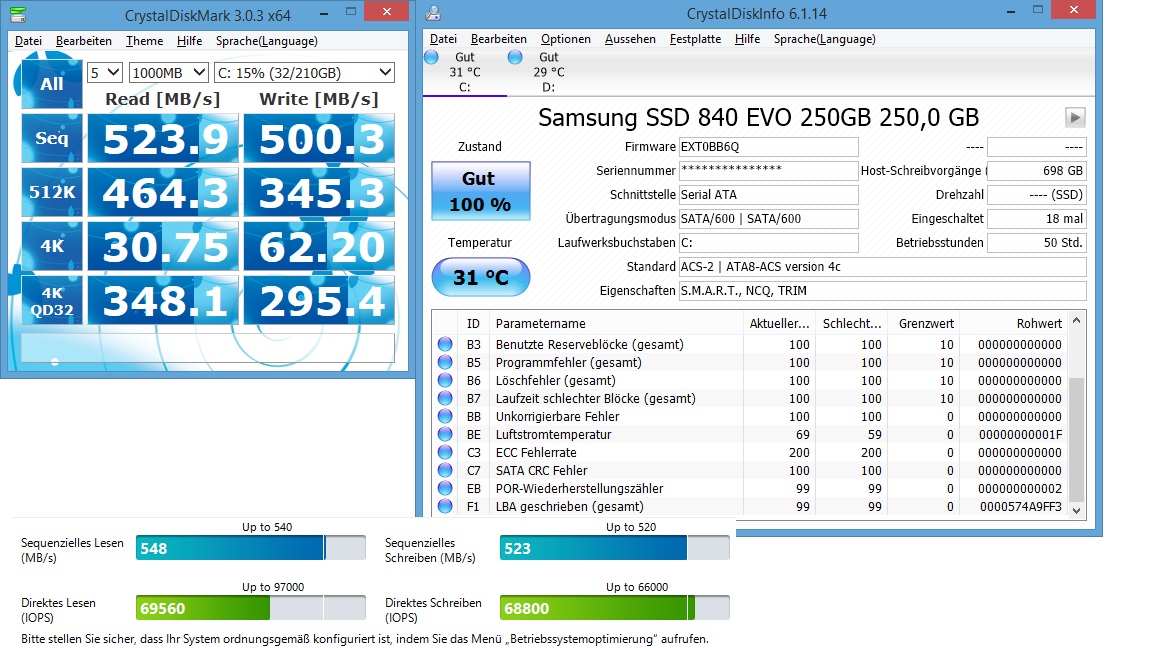This screenshot has width=1152, height=648.
Task: Click status orb of BE Luftstromtemperatur row
Action: (x=444, y=434)
